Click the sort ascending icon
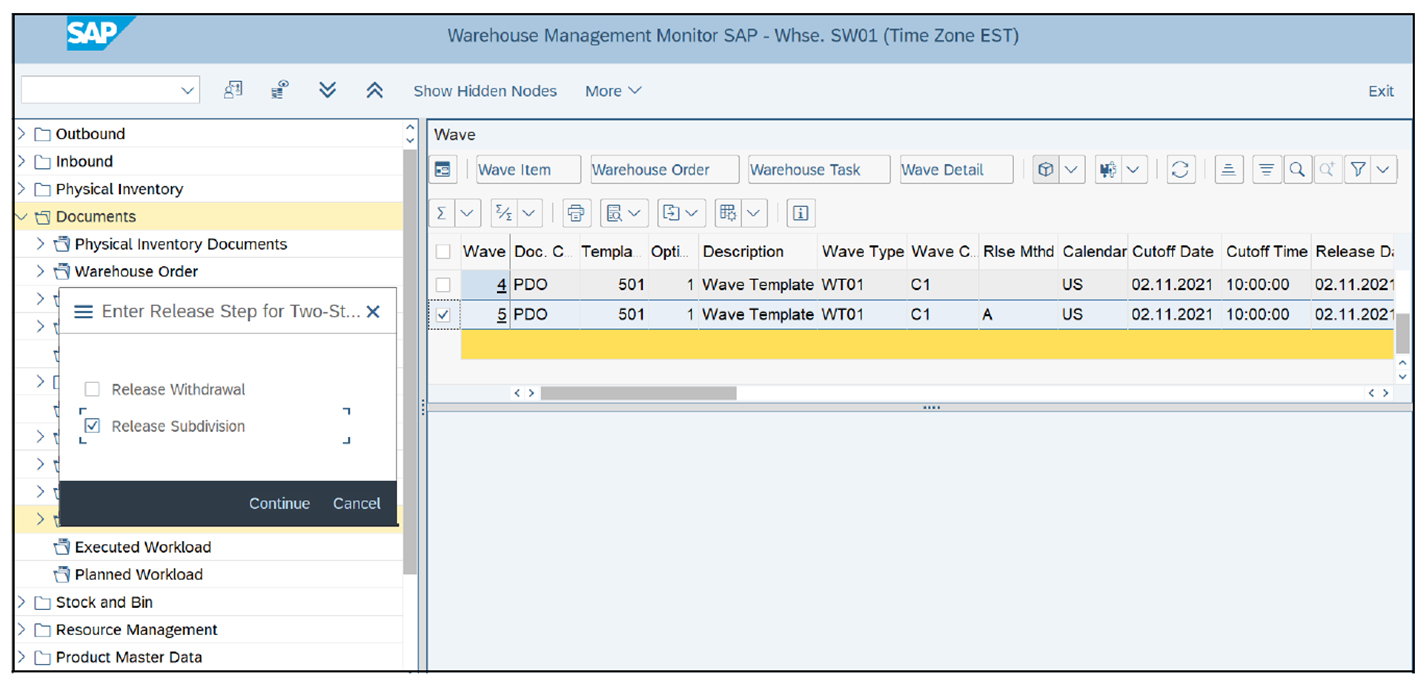 pyautogui.click(x=1228, y=169)
